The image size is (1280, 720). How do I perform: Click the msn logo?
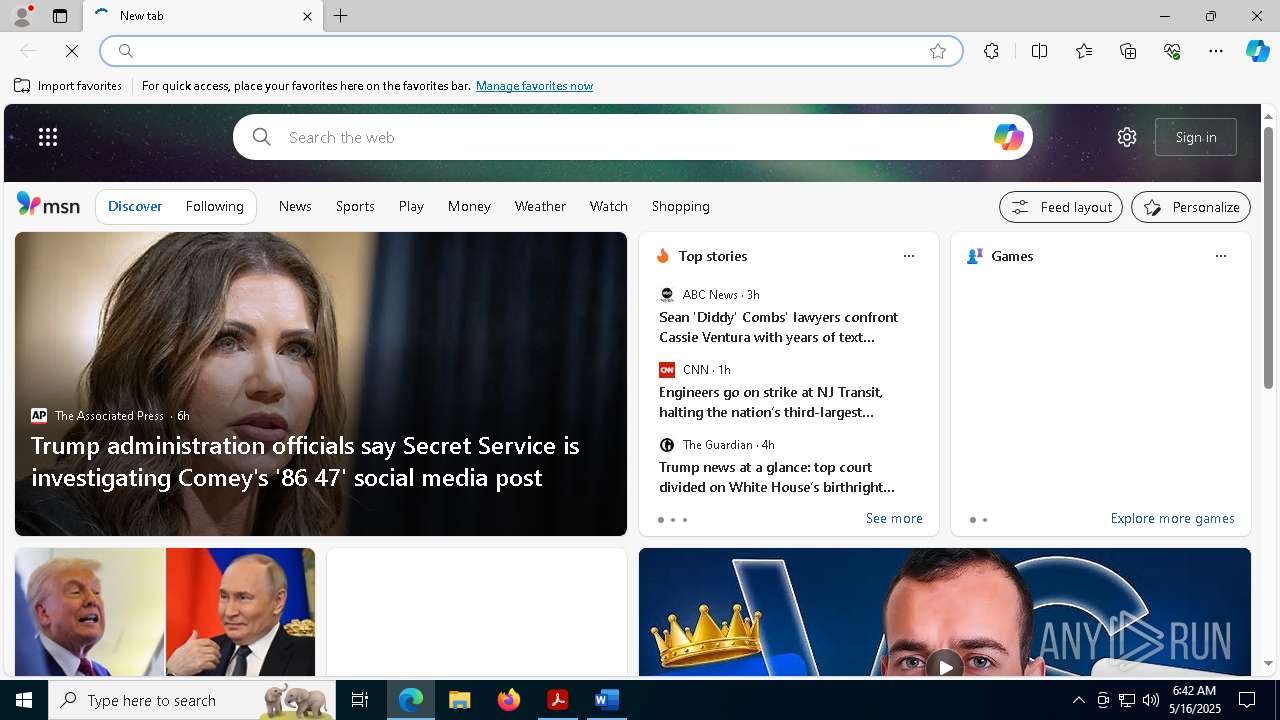[x=48, y=205]
